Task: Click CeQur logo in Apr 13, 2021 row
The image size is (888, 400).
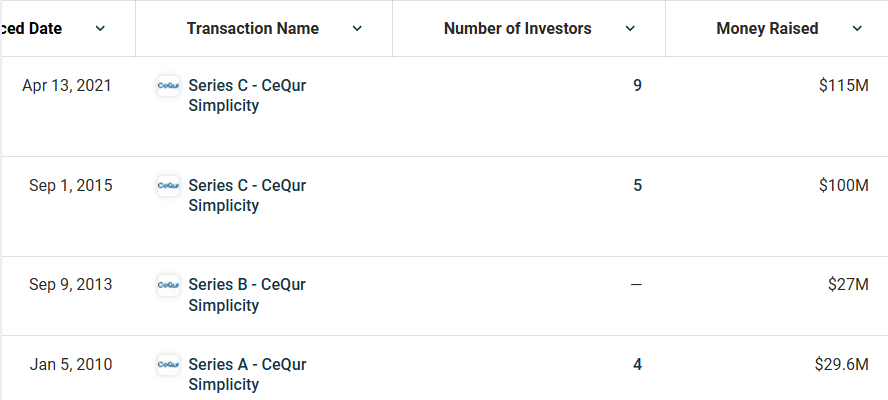Action: click(168, 86)
